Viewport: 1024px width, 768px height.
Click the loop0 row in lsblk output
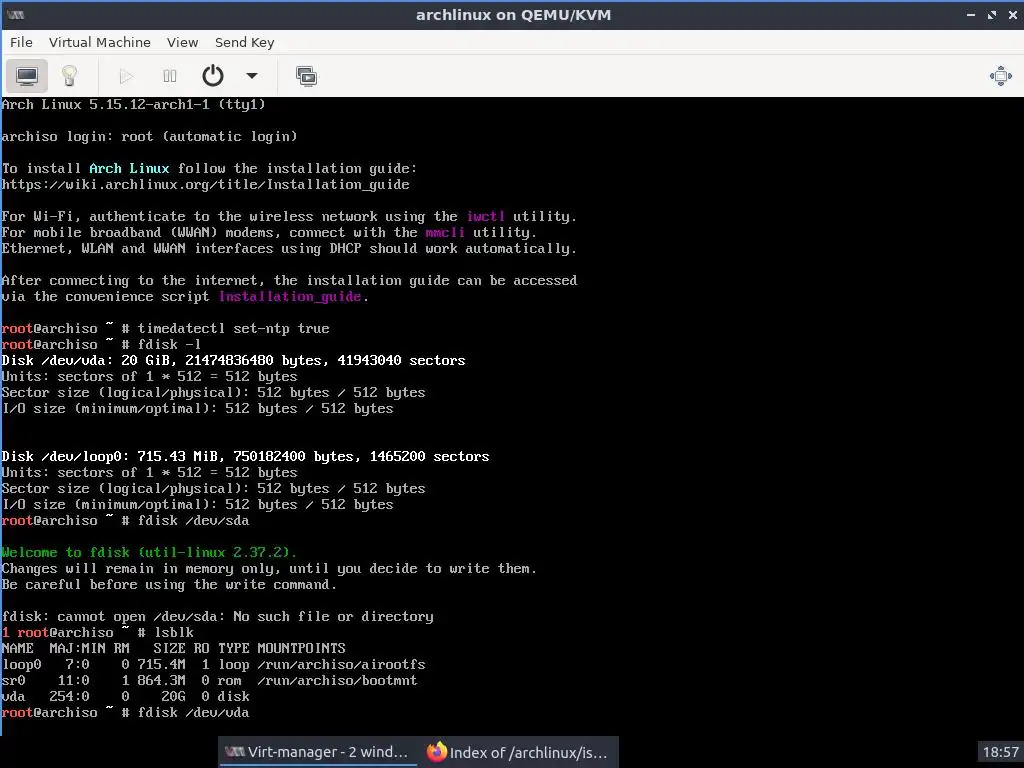214,665
